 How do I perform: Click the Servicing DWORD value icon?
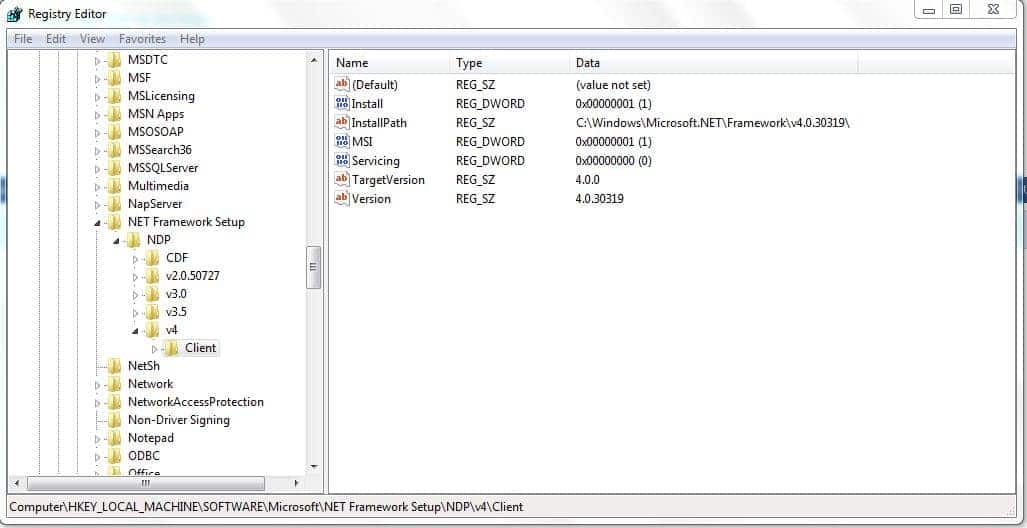point(342,160)
